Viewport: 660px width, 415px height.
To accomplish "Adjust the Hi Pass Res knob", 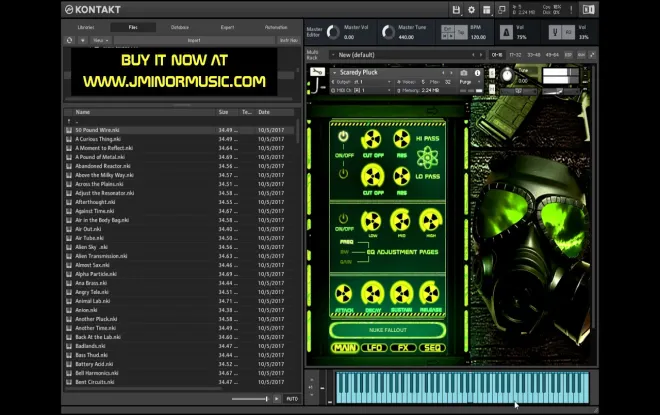I will pos(402,140).
